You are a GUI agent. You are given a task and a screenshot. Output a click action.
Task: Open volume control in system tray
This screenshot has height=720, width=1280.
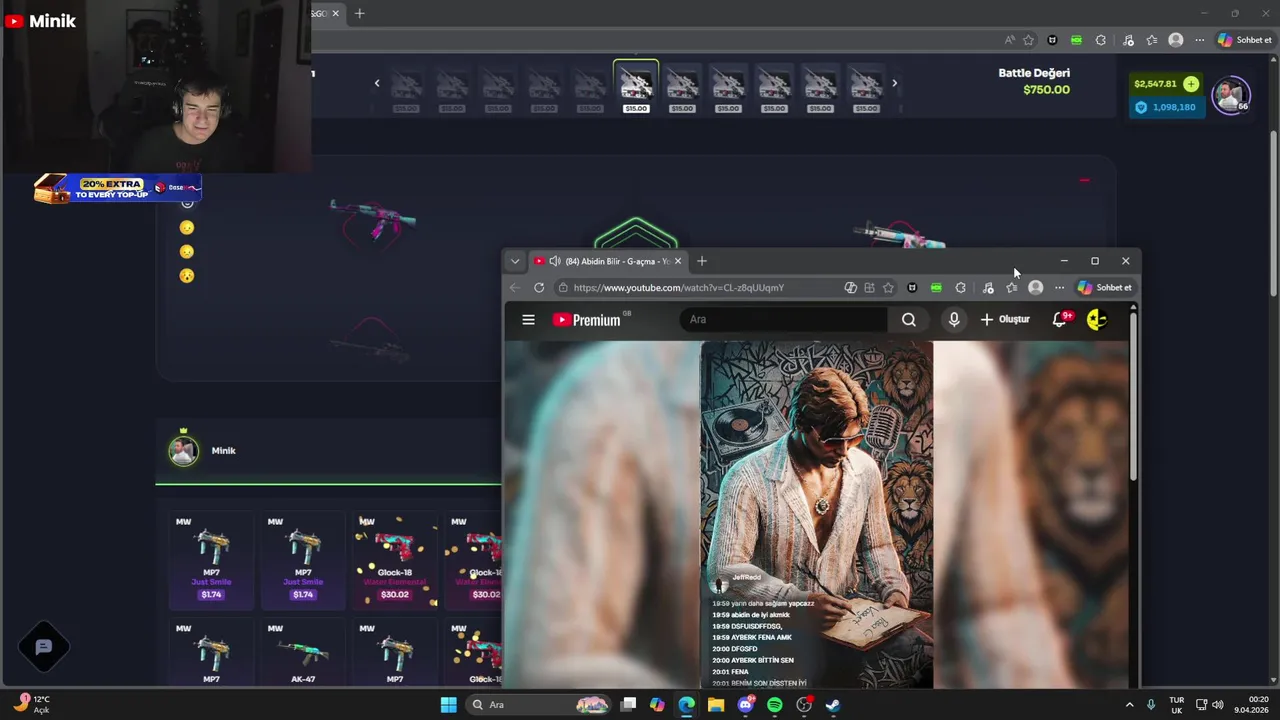1218,705
